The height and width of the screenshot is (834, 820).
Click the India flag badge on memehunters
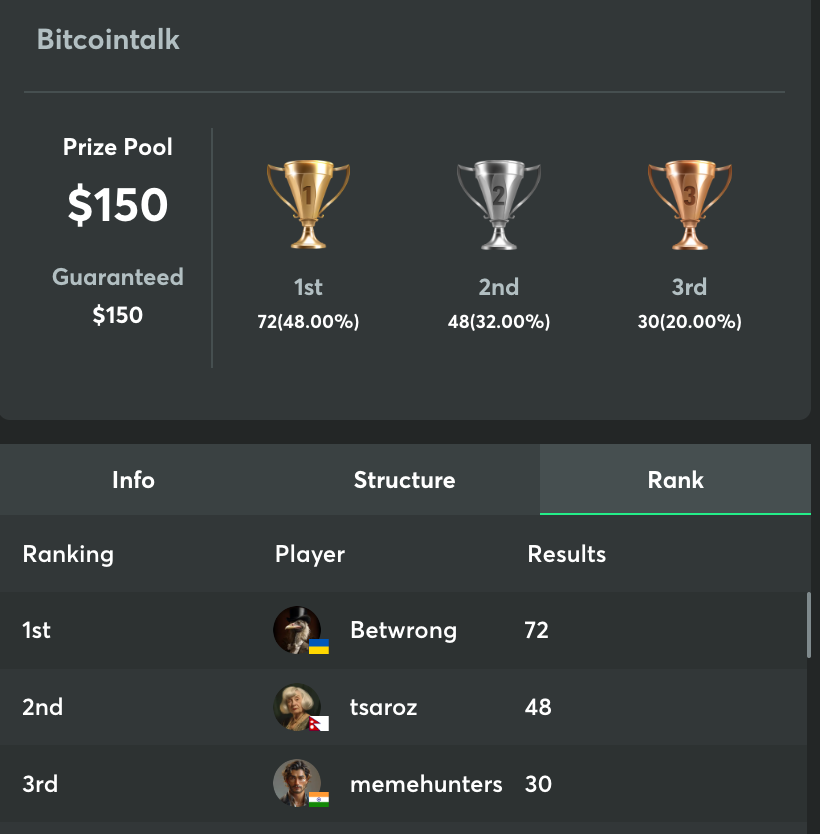tap(319, 799)
